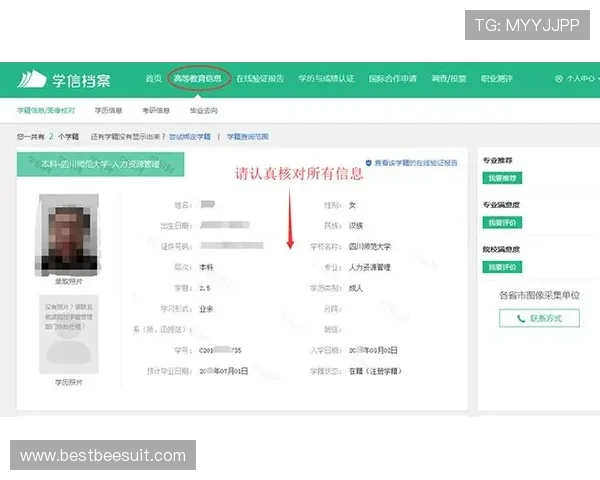The width and height of the screenshot is (600, 480).
Task: Click the major value 人力资源管理
Action: click(x=370, y=267)
